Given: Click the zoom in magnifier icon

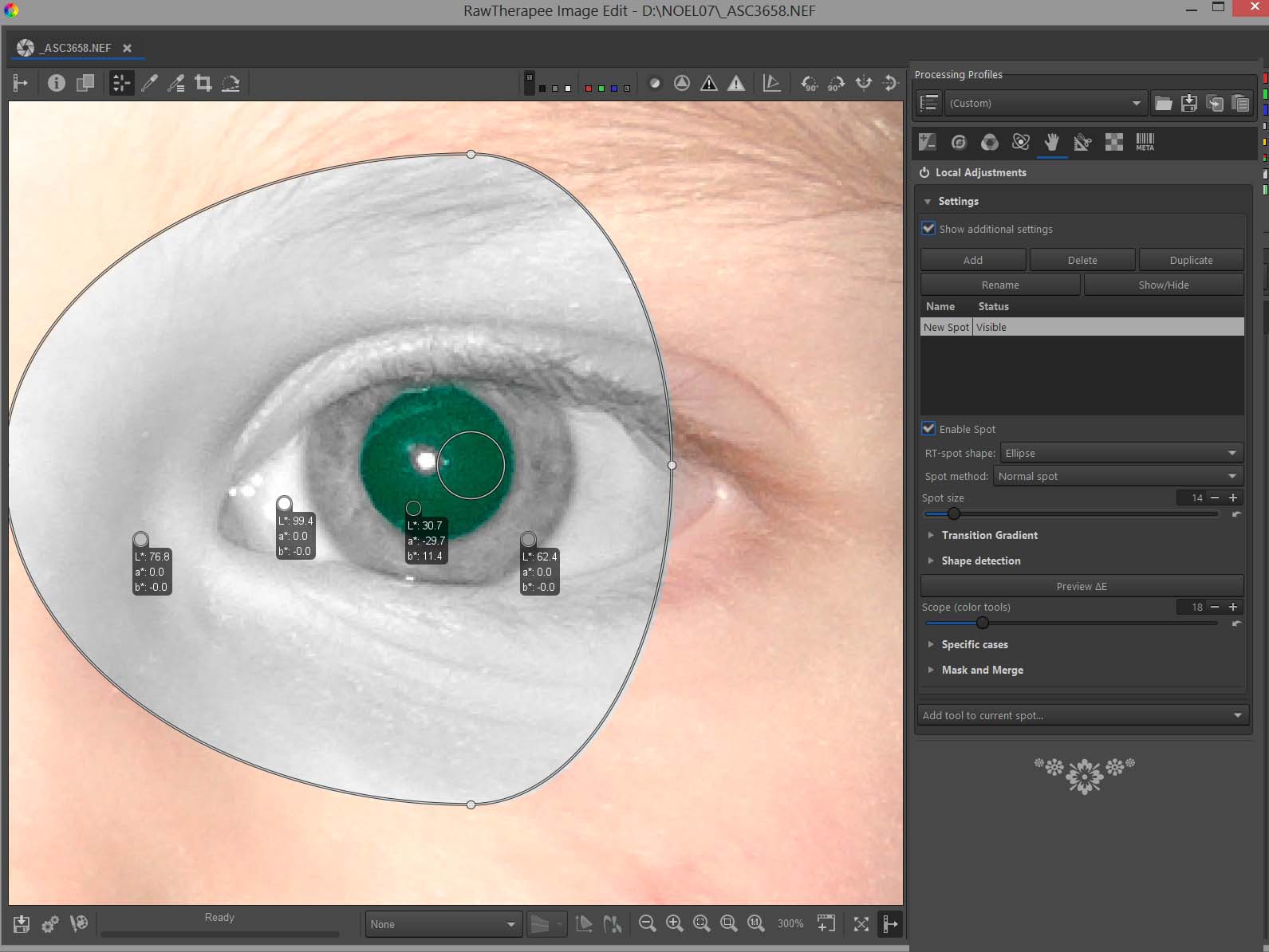Looking at the screenshot, I should coord(675,923).
